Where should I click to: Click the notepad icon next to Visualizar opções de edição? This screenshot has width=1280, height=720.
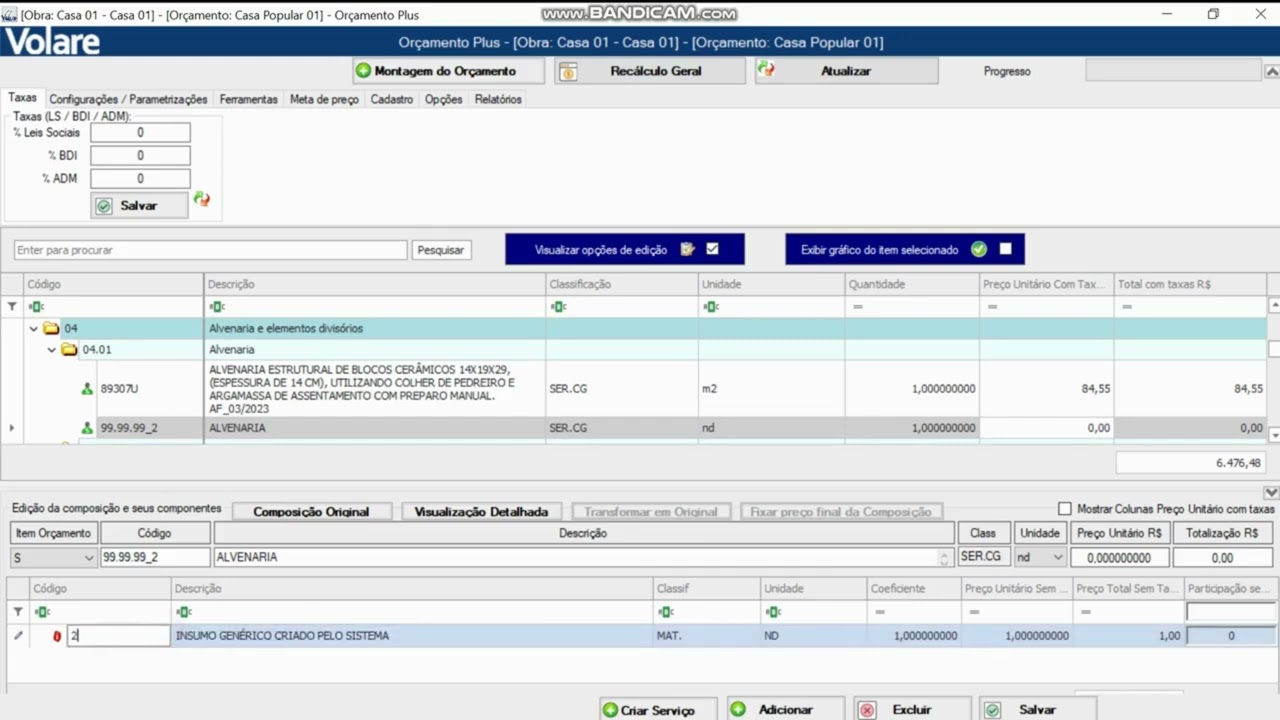point(687,249)
